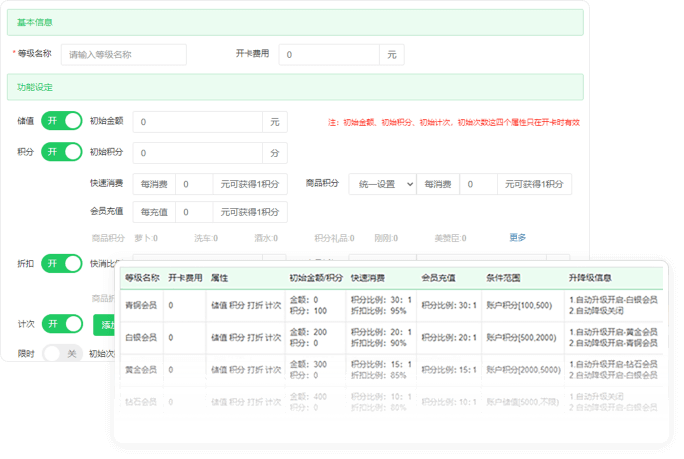Toggle the 储值 switch off

pos(62,121)
